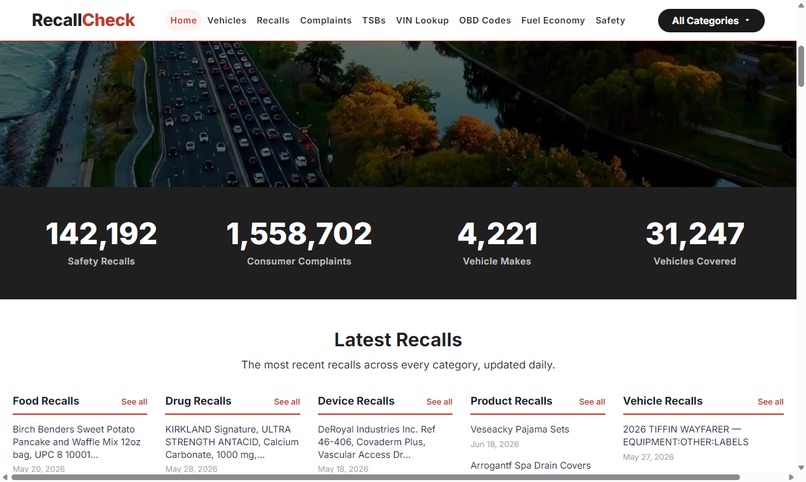Open the RecallCheck logo homepage link
Image resolution: width=806 pixels, height=482 pixels.
pyautogui.click(x=83, y=20)
